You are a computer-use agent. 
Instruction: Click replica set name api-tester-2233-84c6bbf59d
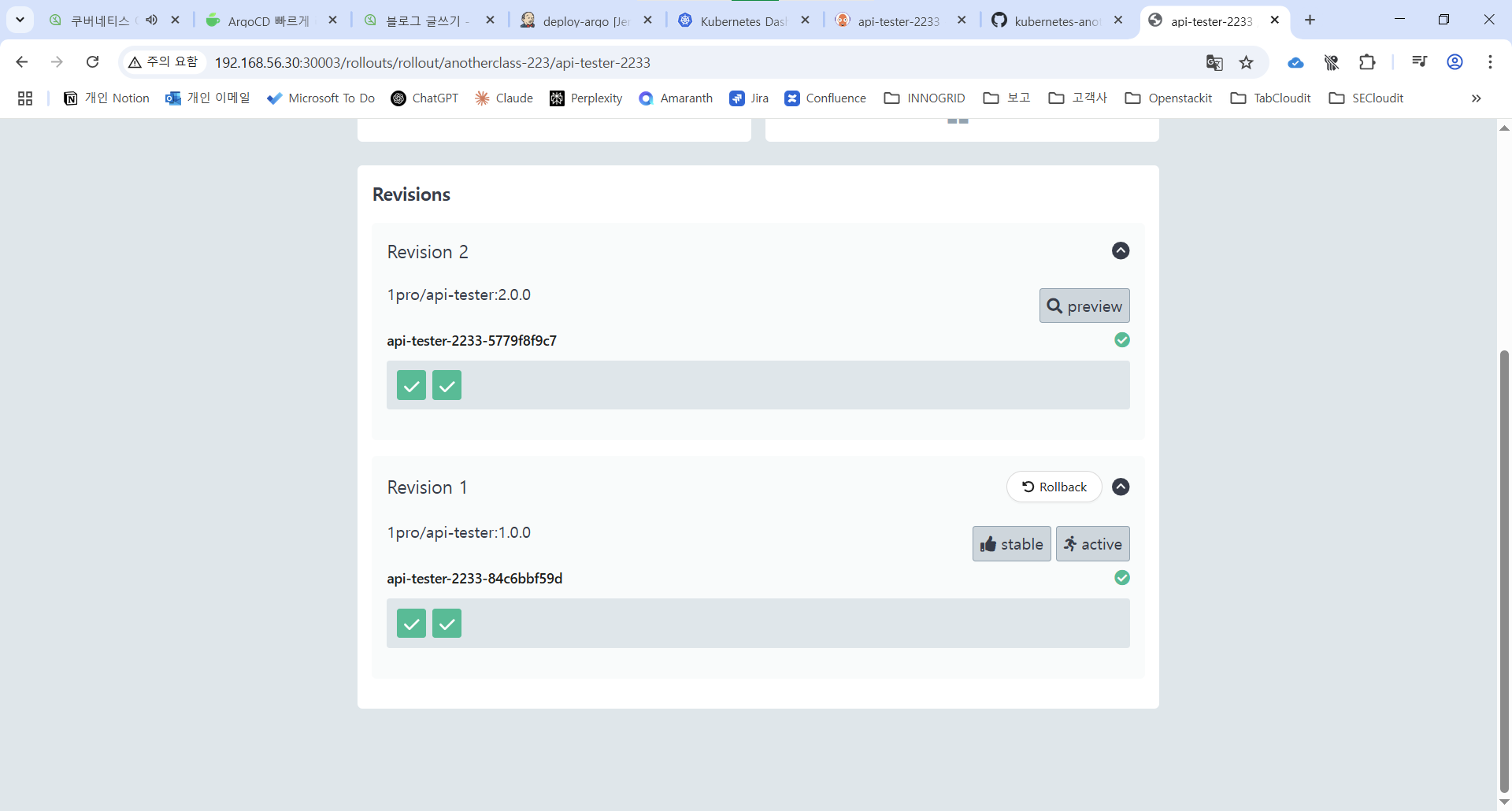click(475, 578)
